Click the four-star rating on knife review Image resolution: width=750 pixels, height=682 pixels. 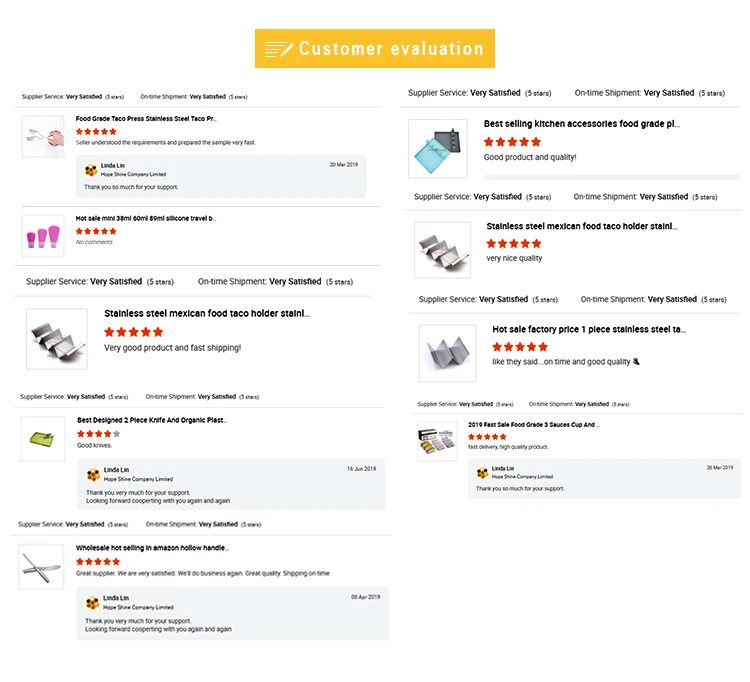tap(98, 434)
